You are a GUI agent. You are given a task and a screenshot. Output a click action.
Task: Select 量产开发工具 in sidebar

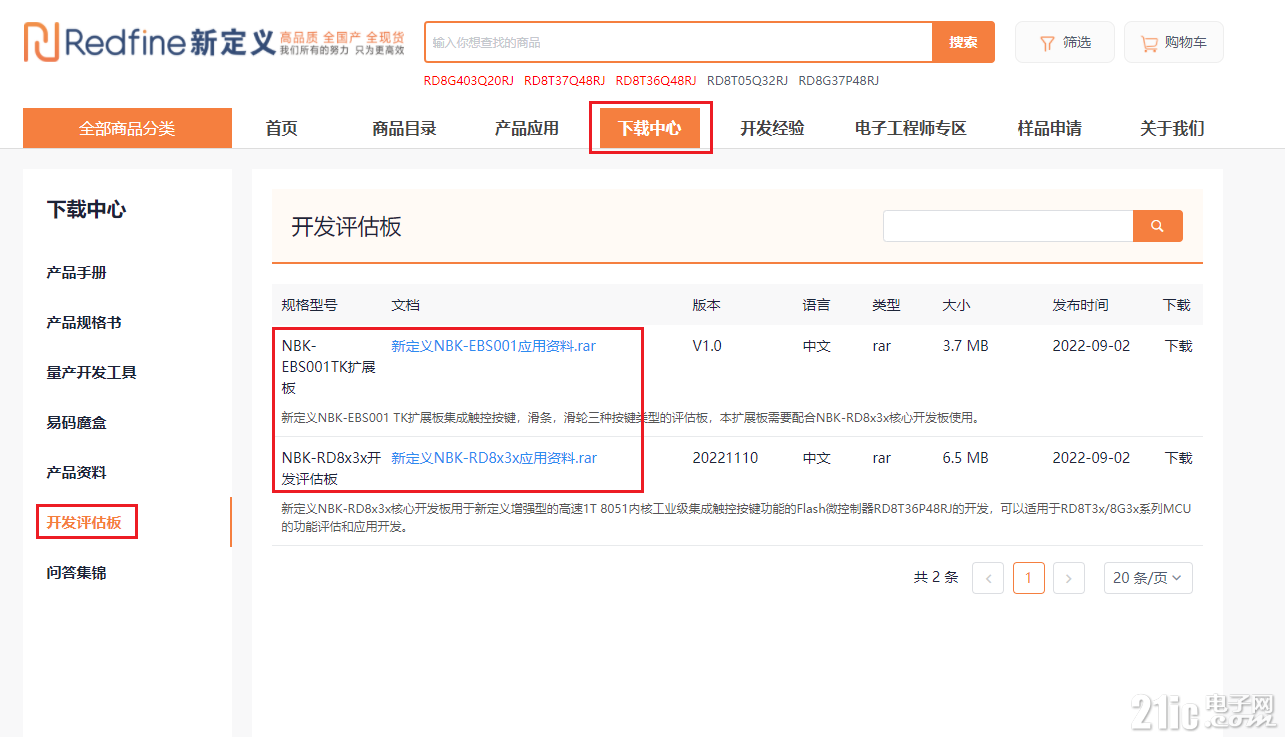pyautogui.click(x=91, y=372)
